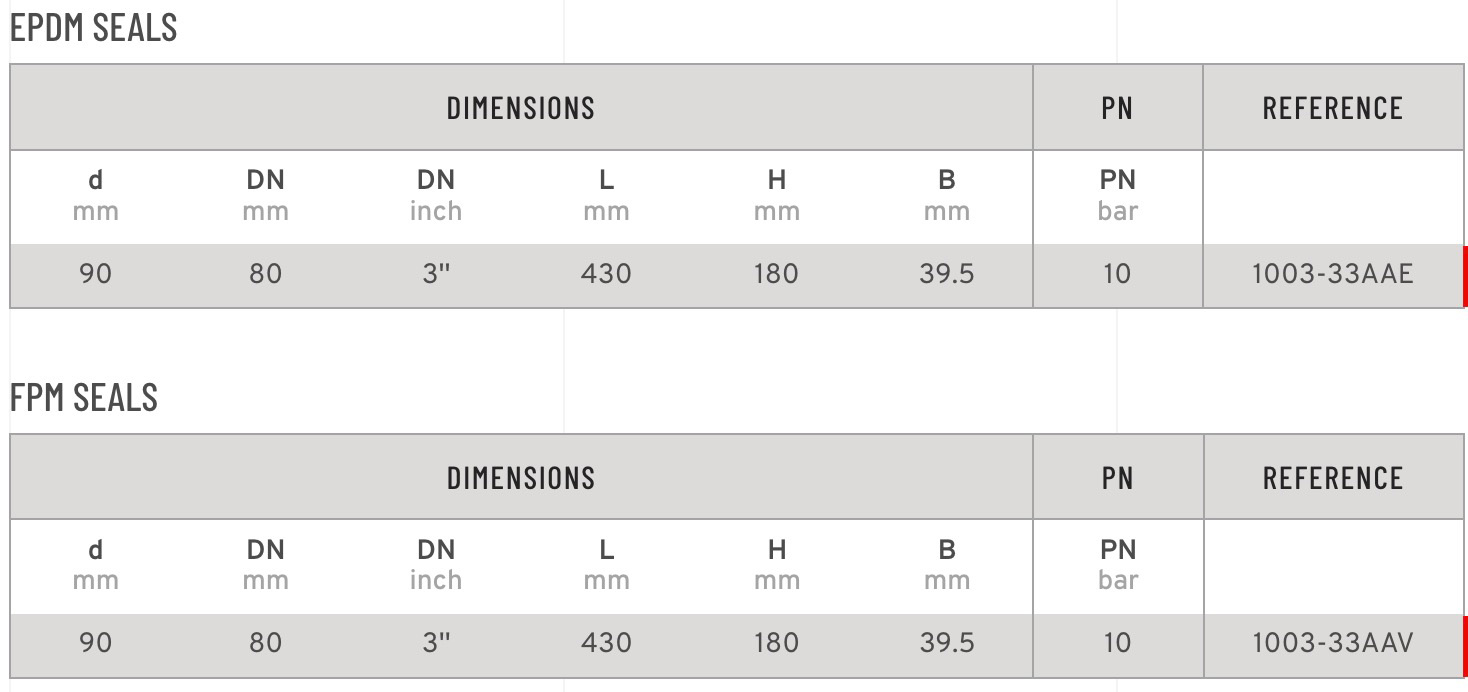Click the PN bar value 10 in EPDM row
Screen dimensions: 1468x692
1117,274
